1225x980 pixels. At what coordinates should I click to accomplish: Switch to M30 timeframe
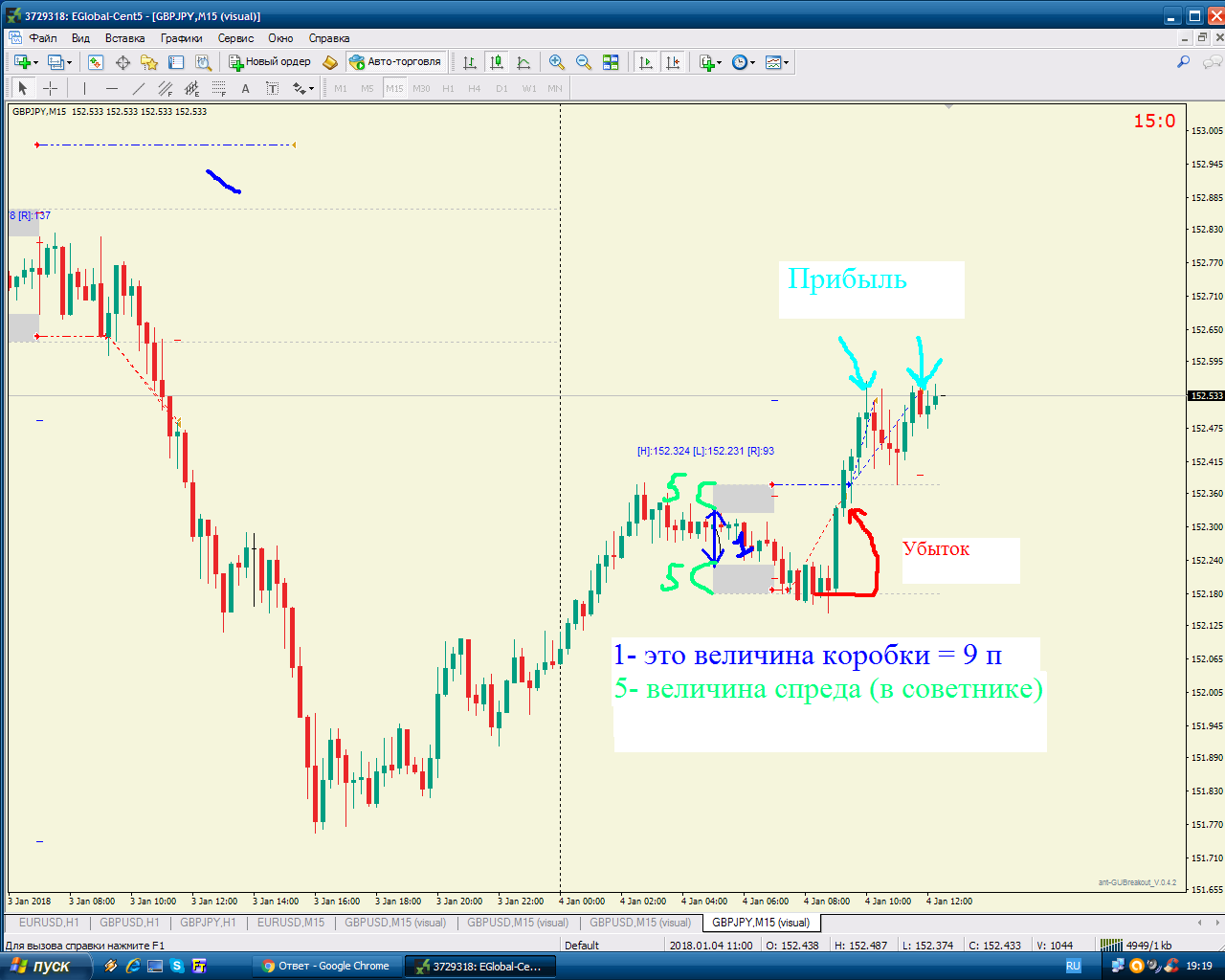(421, 88)
